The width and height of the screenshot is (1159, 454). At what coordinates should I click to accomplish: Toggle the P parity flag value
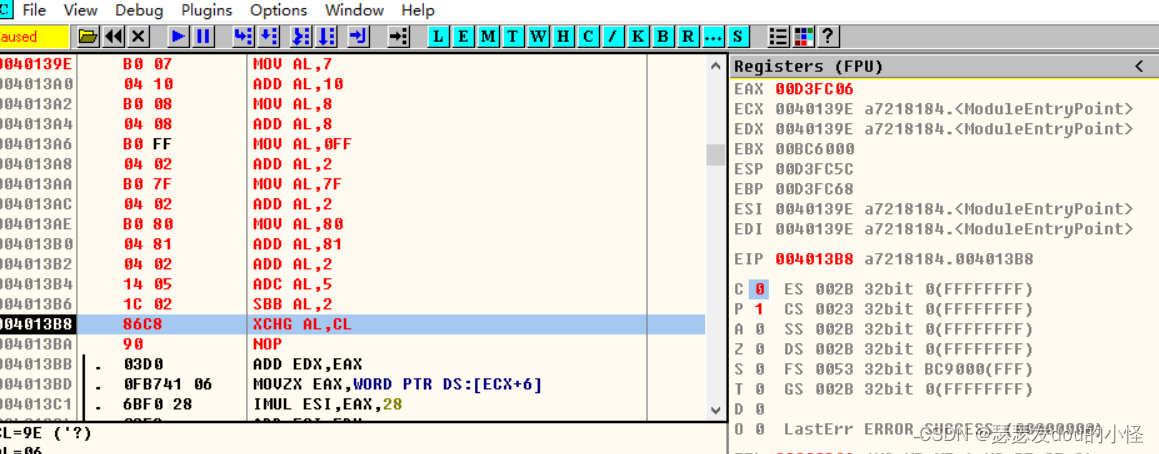(759, 309)
